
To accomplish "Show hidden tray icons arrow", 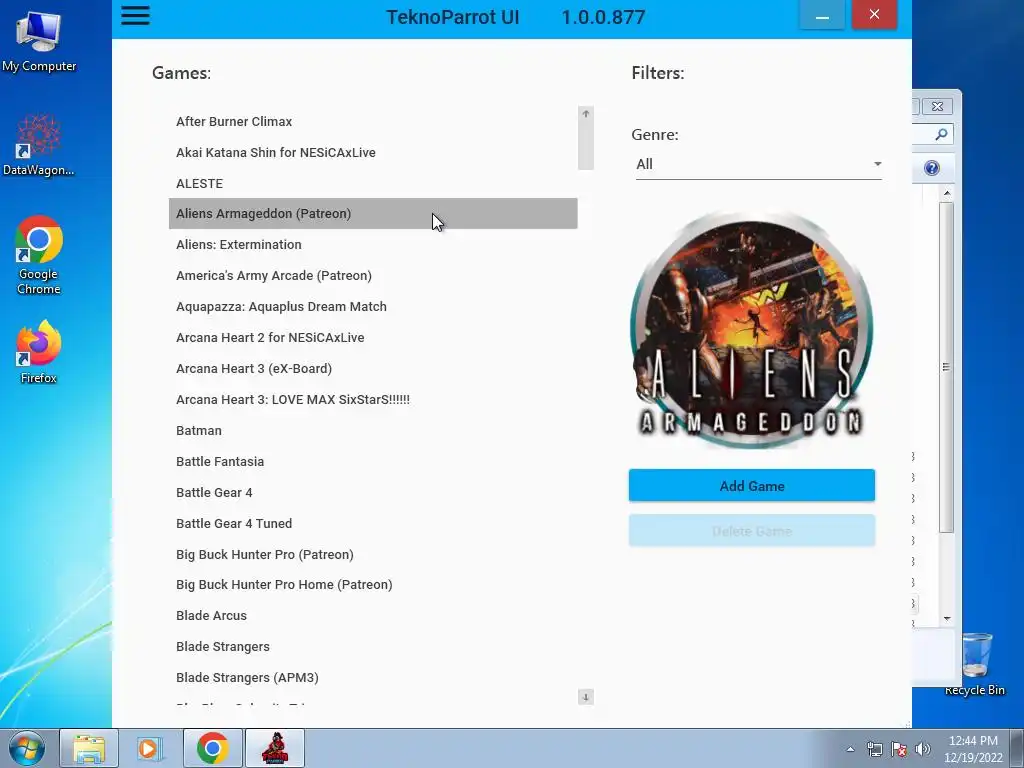I will coord(850,749).
